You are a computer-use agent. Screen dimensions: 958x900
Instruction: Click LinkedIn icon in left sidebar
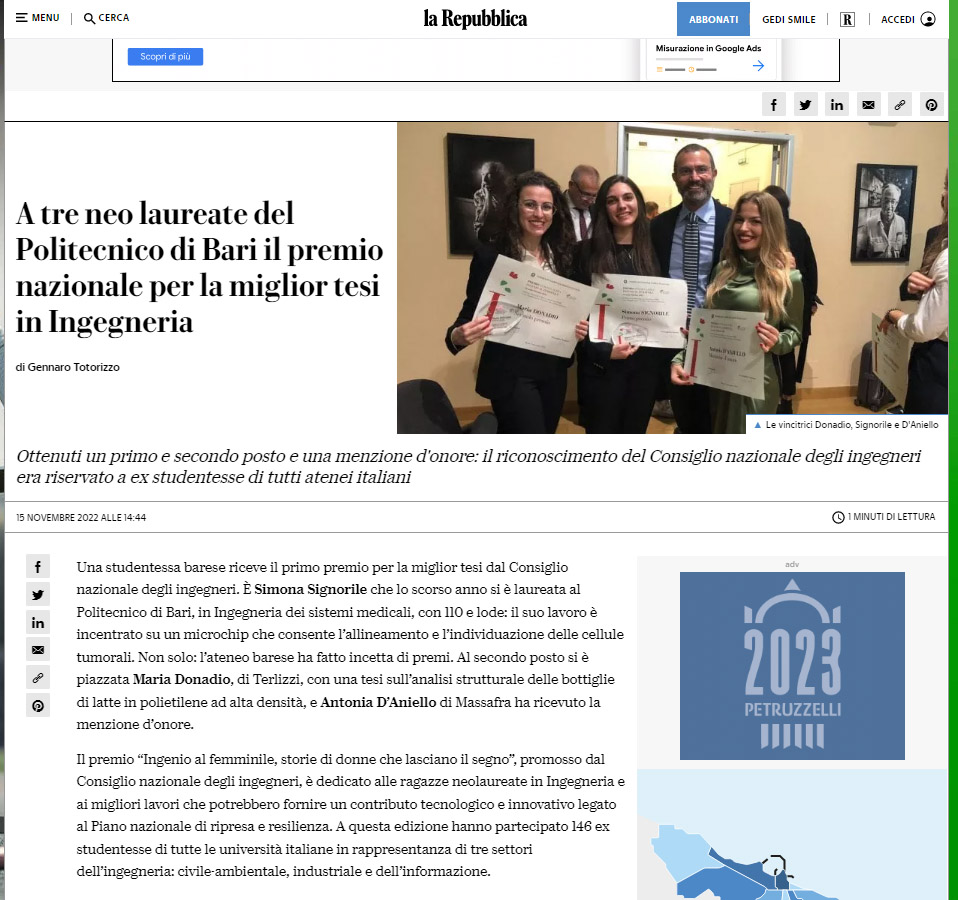[x=38, y=622]
